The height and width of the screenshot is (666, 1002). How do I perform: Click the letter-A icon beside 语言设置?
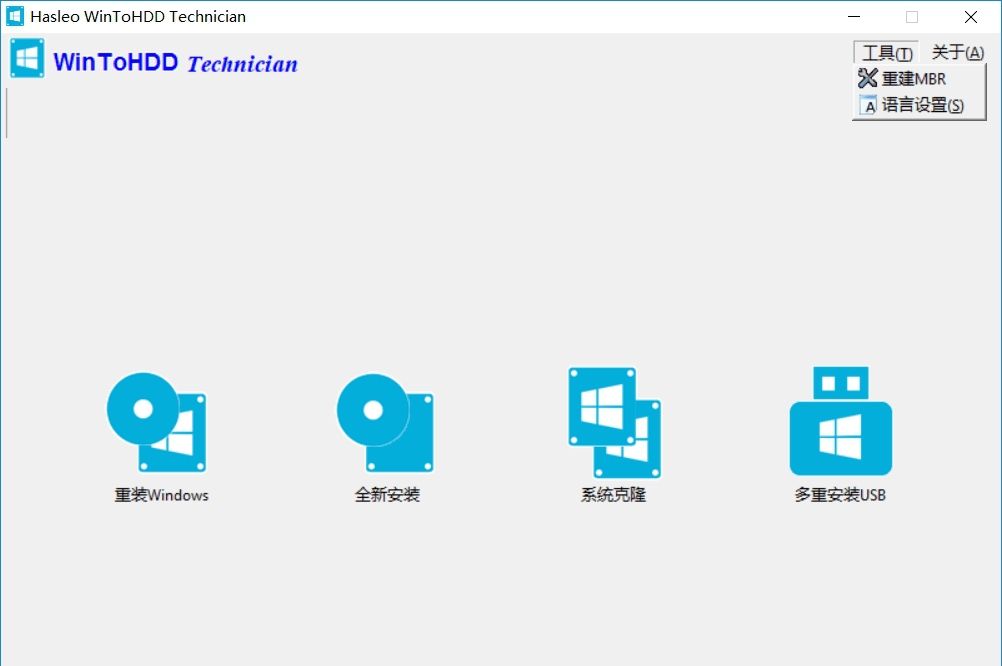point(866,105)
